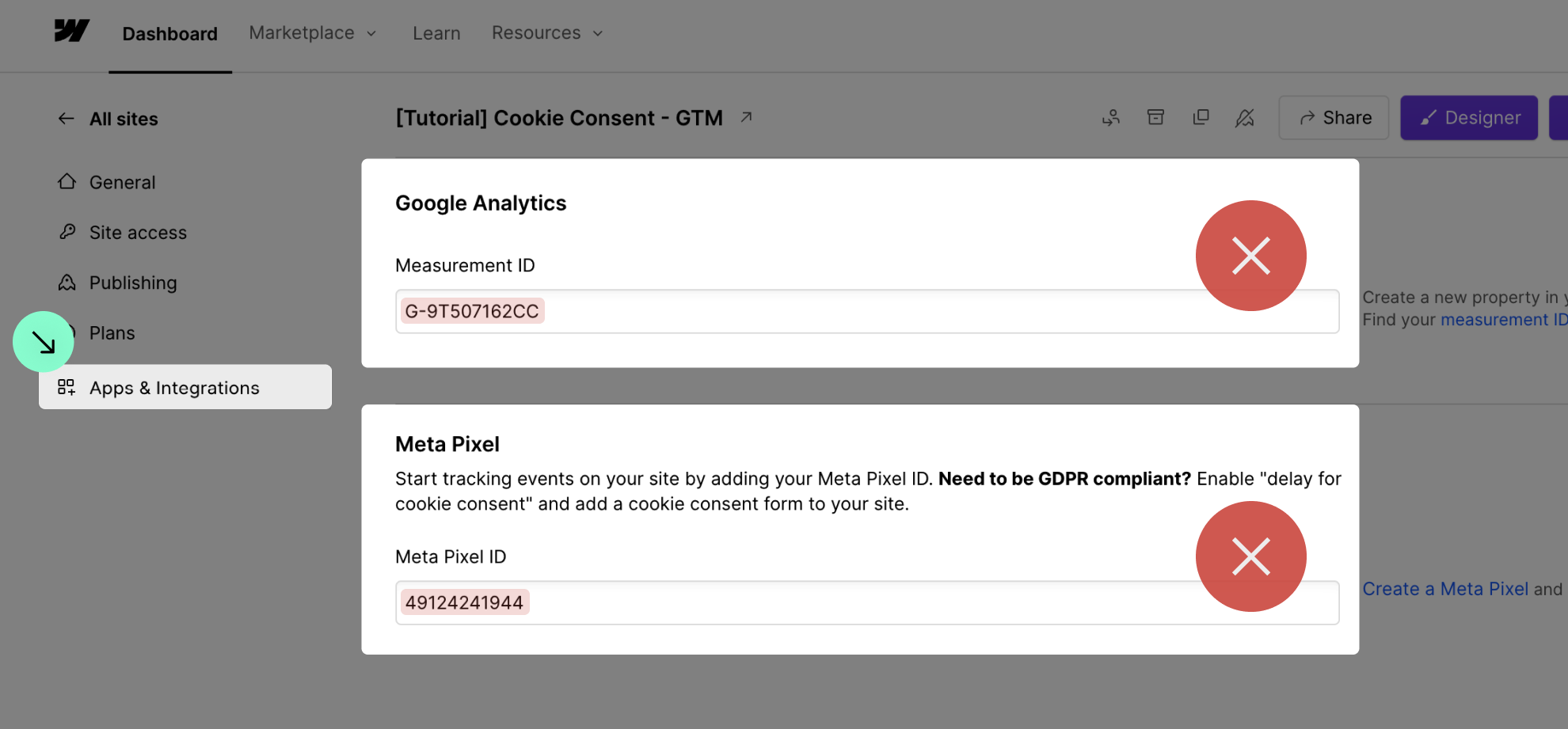Click the Publishing rocket icon

tap(67, 282)
